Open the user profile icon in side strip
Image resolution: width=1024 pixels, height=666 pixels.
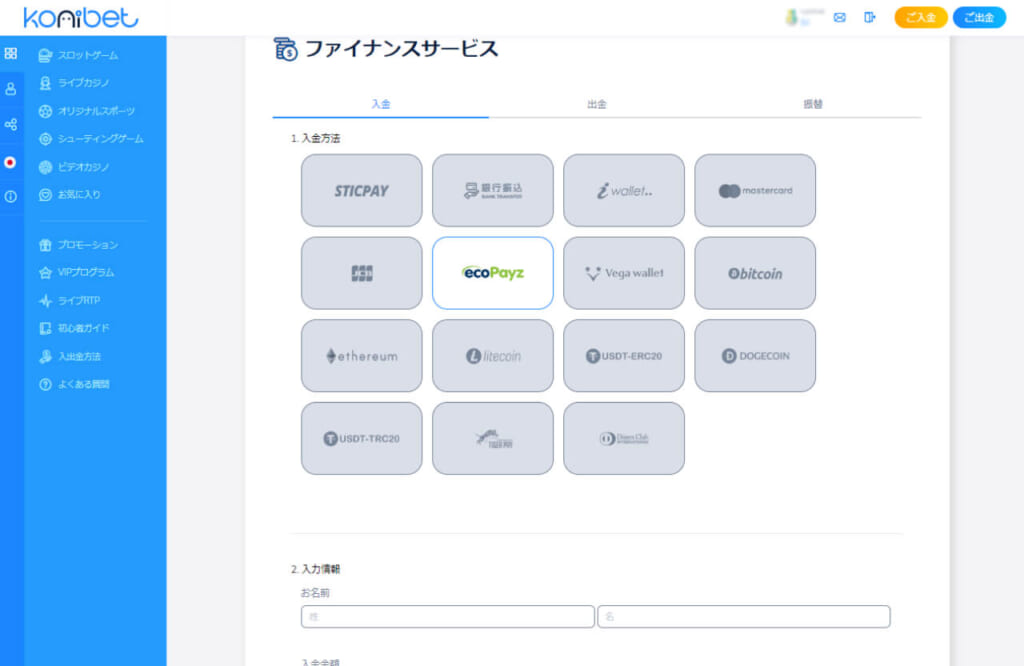click(x=10, y=89)
